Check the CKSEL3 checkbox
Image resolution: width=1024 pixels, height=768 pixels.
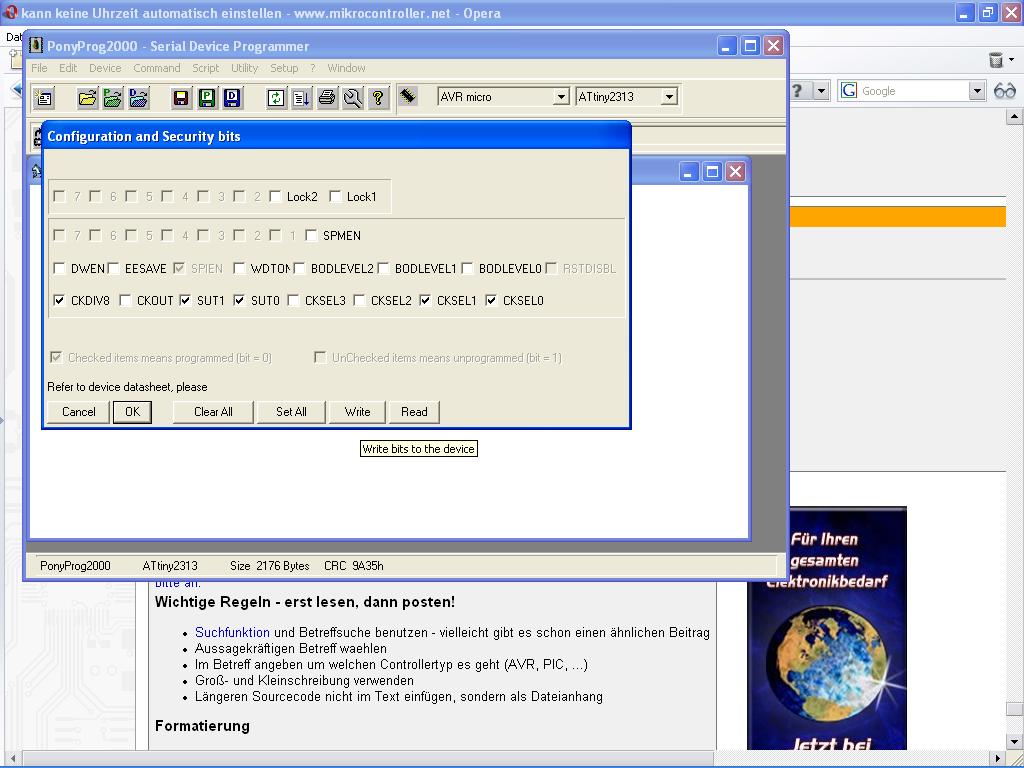point(293,300)
